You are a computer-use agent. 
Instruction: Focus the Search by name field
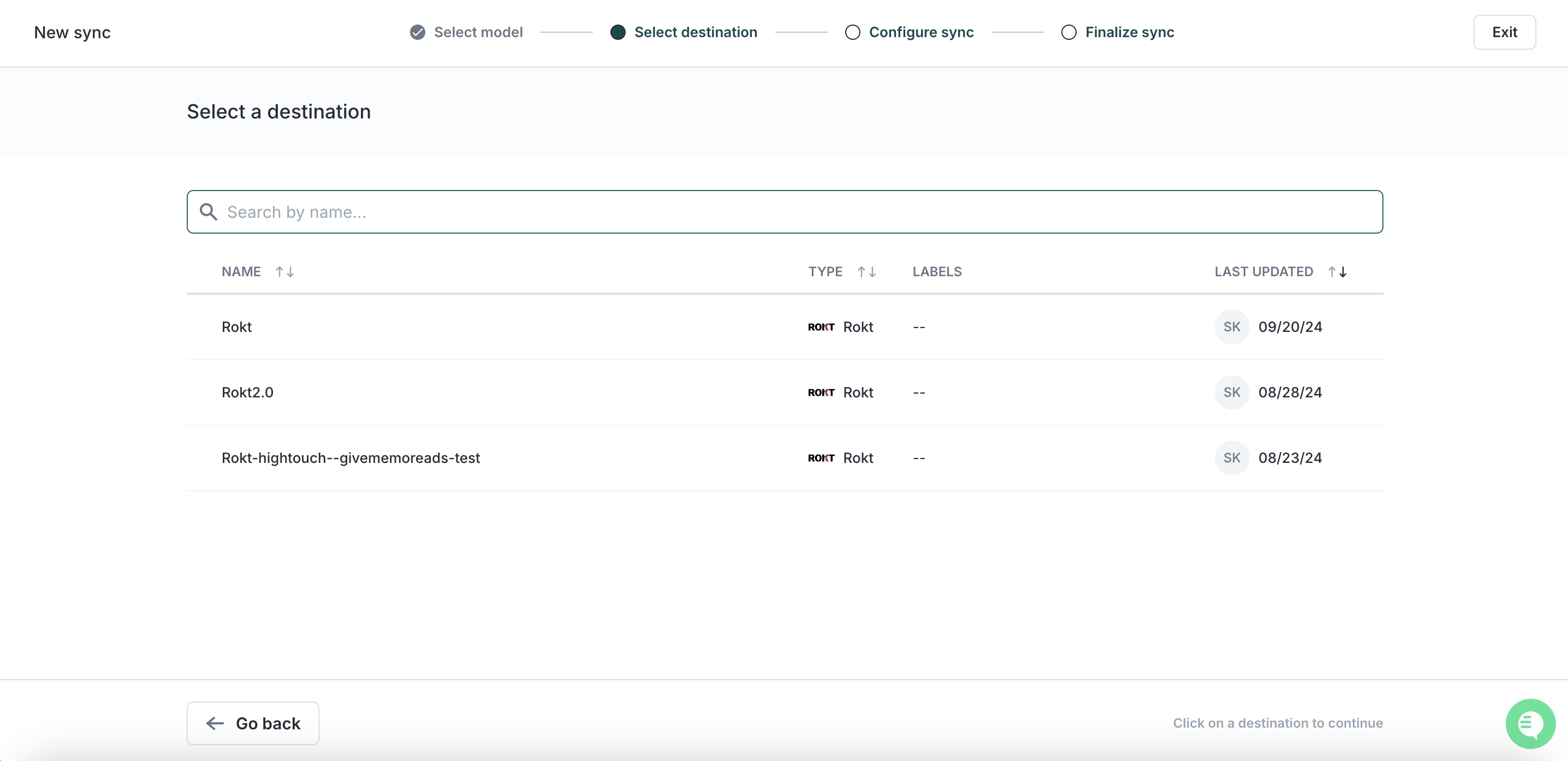[x=785, y=212]
